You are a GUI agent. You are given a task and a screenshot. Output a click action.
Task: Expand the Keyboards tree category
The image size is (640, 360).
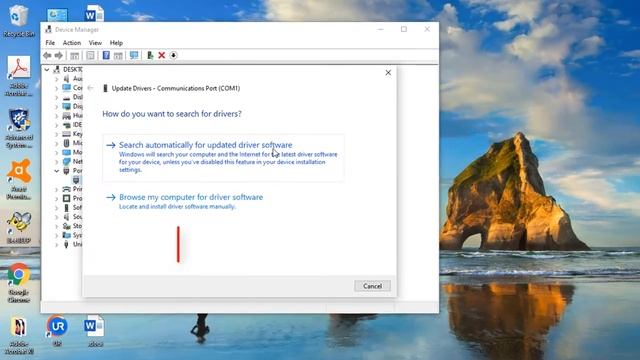pos(57,134)
